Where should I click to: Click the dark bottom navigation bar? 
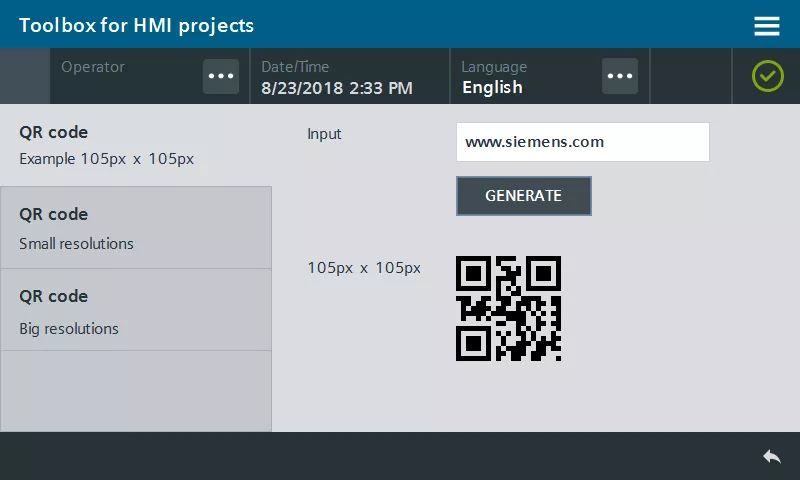(400, 456)
